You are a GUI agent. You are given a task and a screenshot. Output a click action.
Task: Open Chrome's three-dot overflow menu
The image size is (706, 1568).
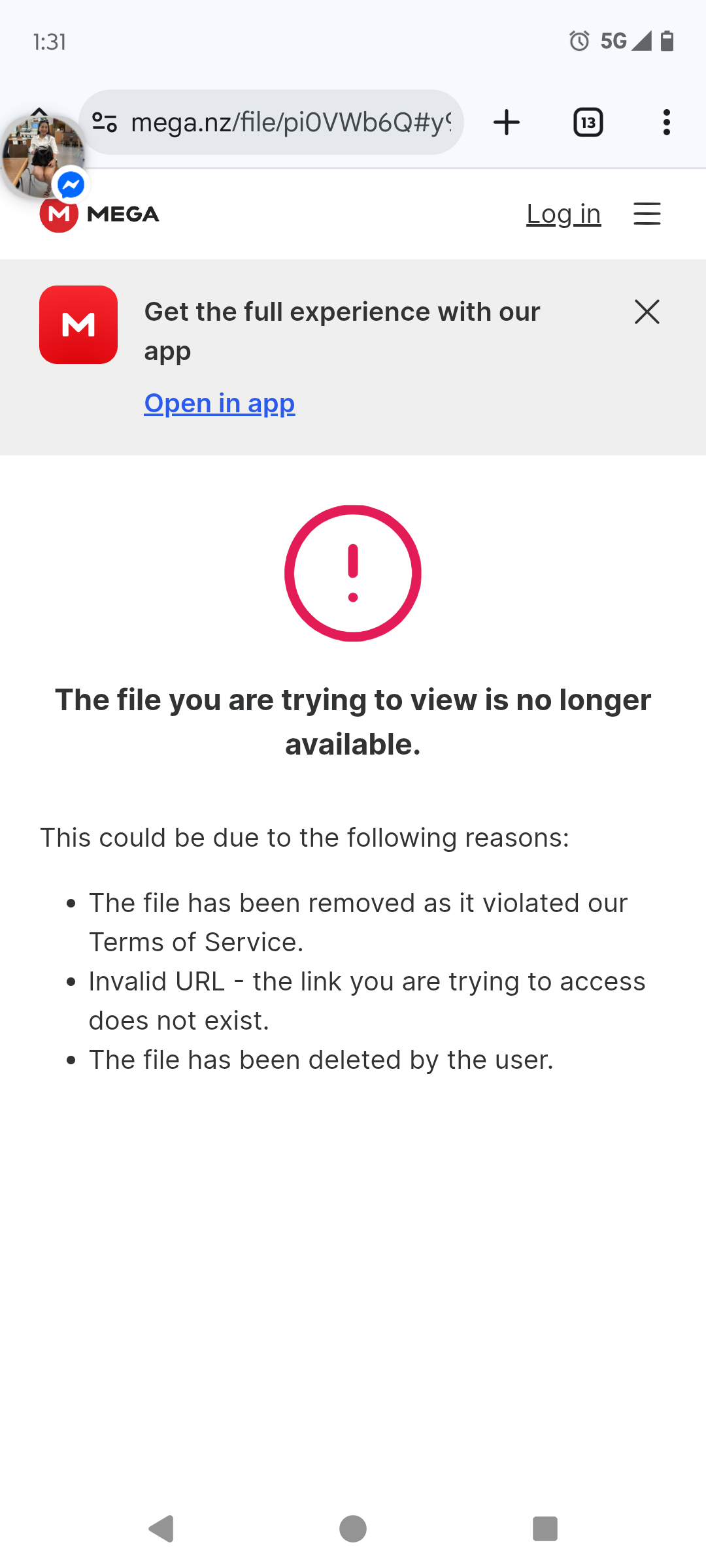coord(666,122)
